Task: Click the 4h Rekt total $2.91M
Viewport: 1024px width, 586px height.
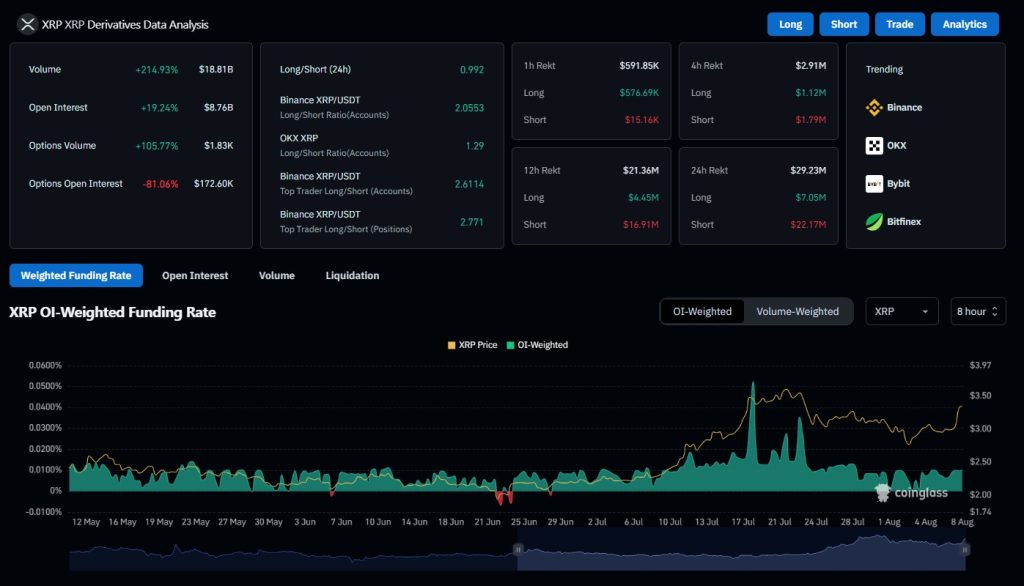Action: pos(810,66)
